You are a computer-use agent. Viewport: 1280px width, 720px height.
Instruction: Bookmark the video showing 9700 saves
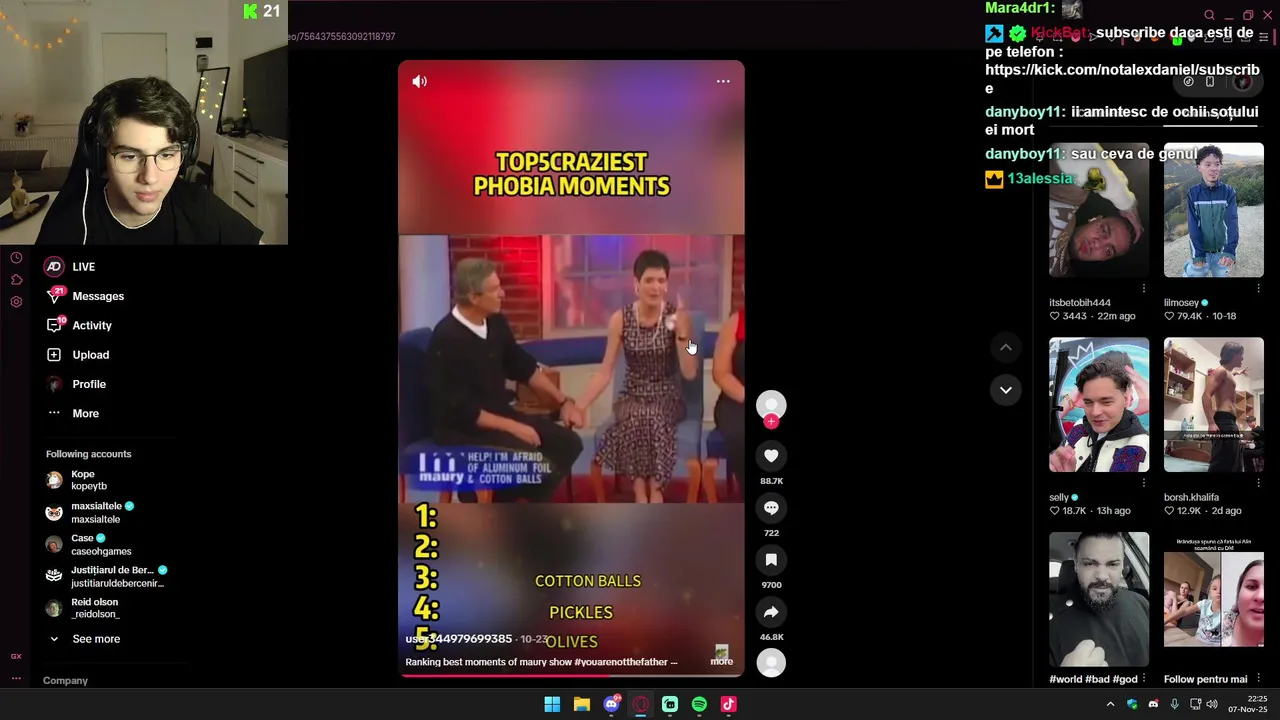(x=771, y=560)
